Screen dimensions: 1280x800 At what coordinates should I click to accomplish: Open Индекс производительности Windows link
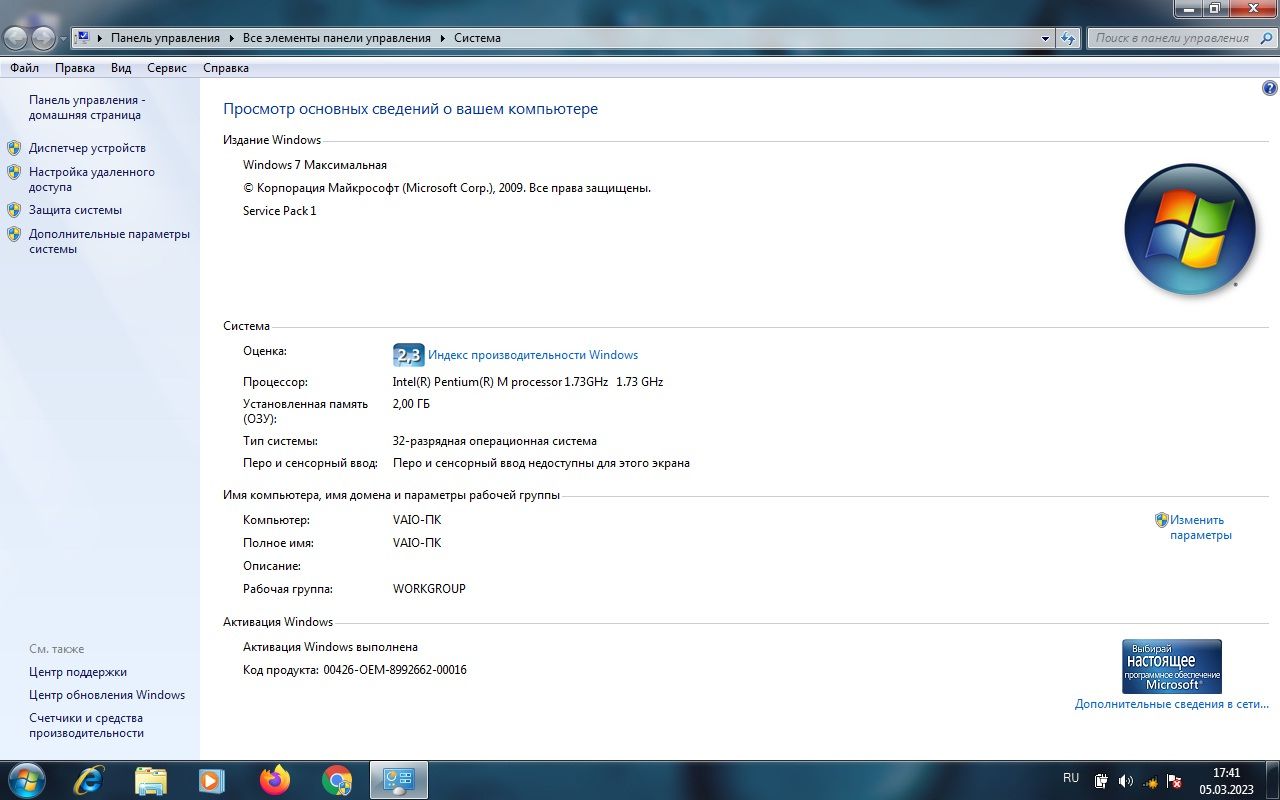pos(533,355)
